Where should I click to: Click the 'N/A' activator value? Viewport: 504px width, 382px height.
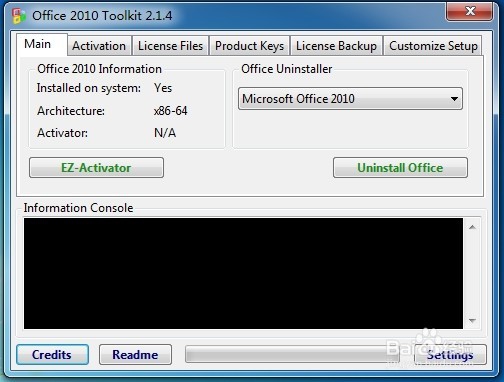[x=165, y=133]
